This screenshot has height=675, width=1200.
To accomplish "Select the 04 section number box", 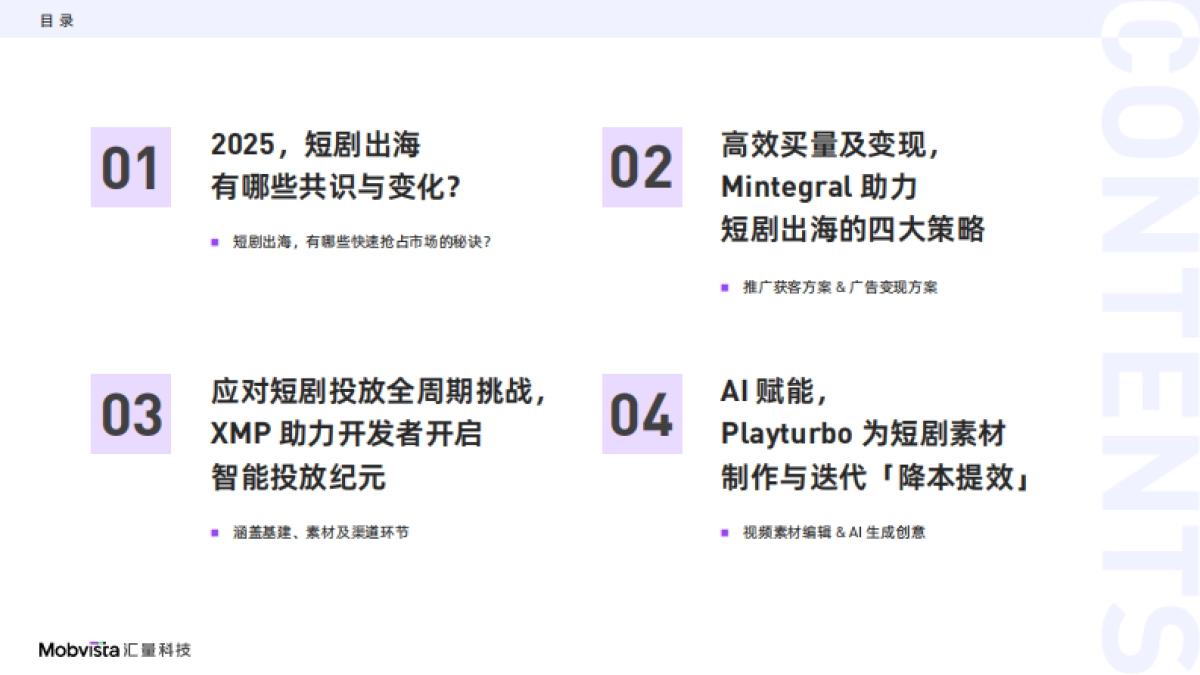I will [x=641, y=414].
